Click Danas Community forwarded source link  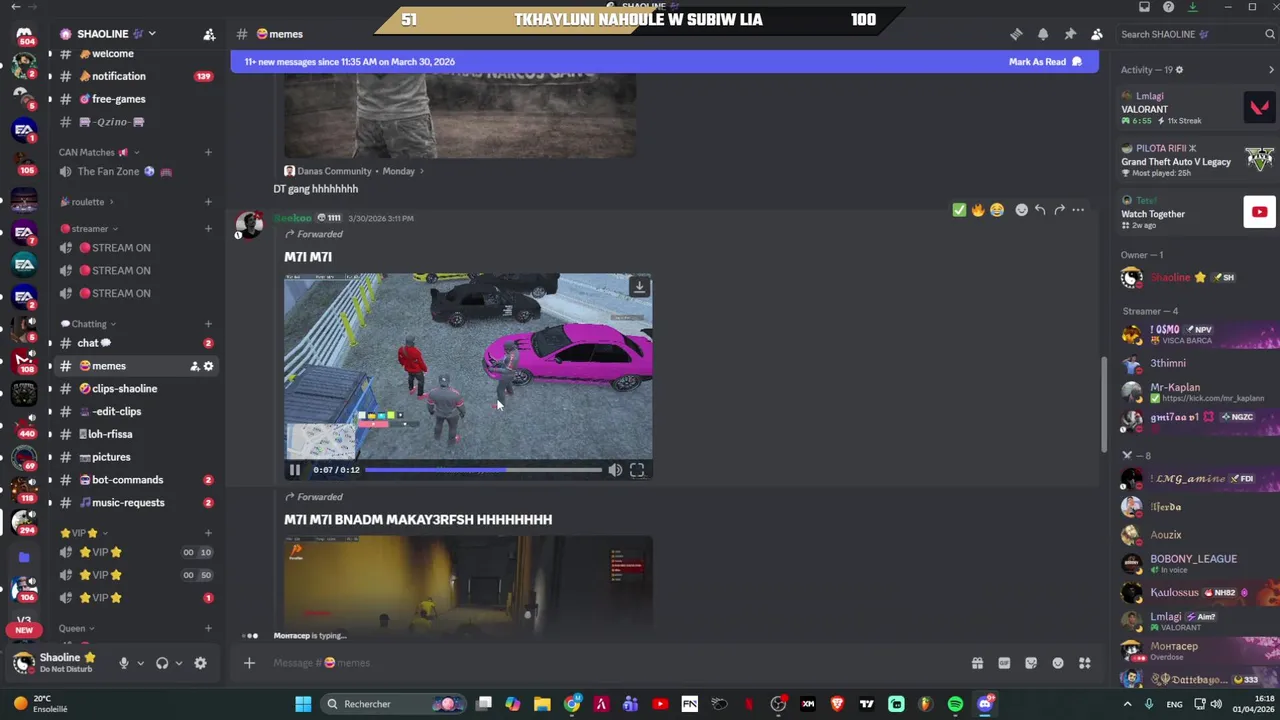[334, 171]
